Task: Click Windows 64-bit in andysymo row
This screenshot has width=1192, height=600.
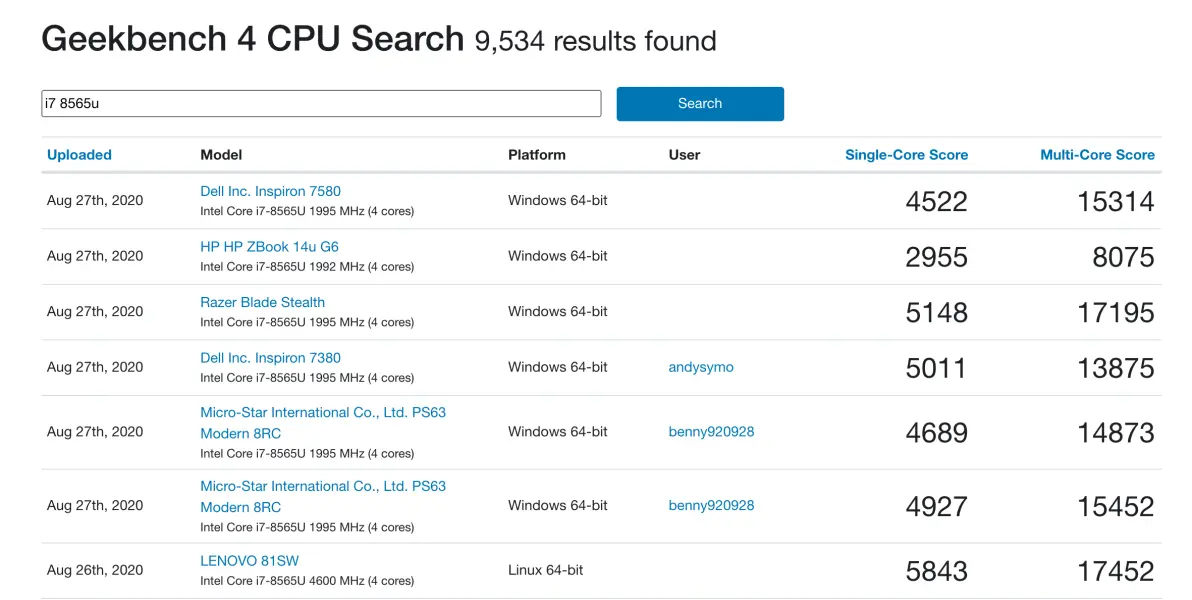Action: [558, 367]
